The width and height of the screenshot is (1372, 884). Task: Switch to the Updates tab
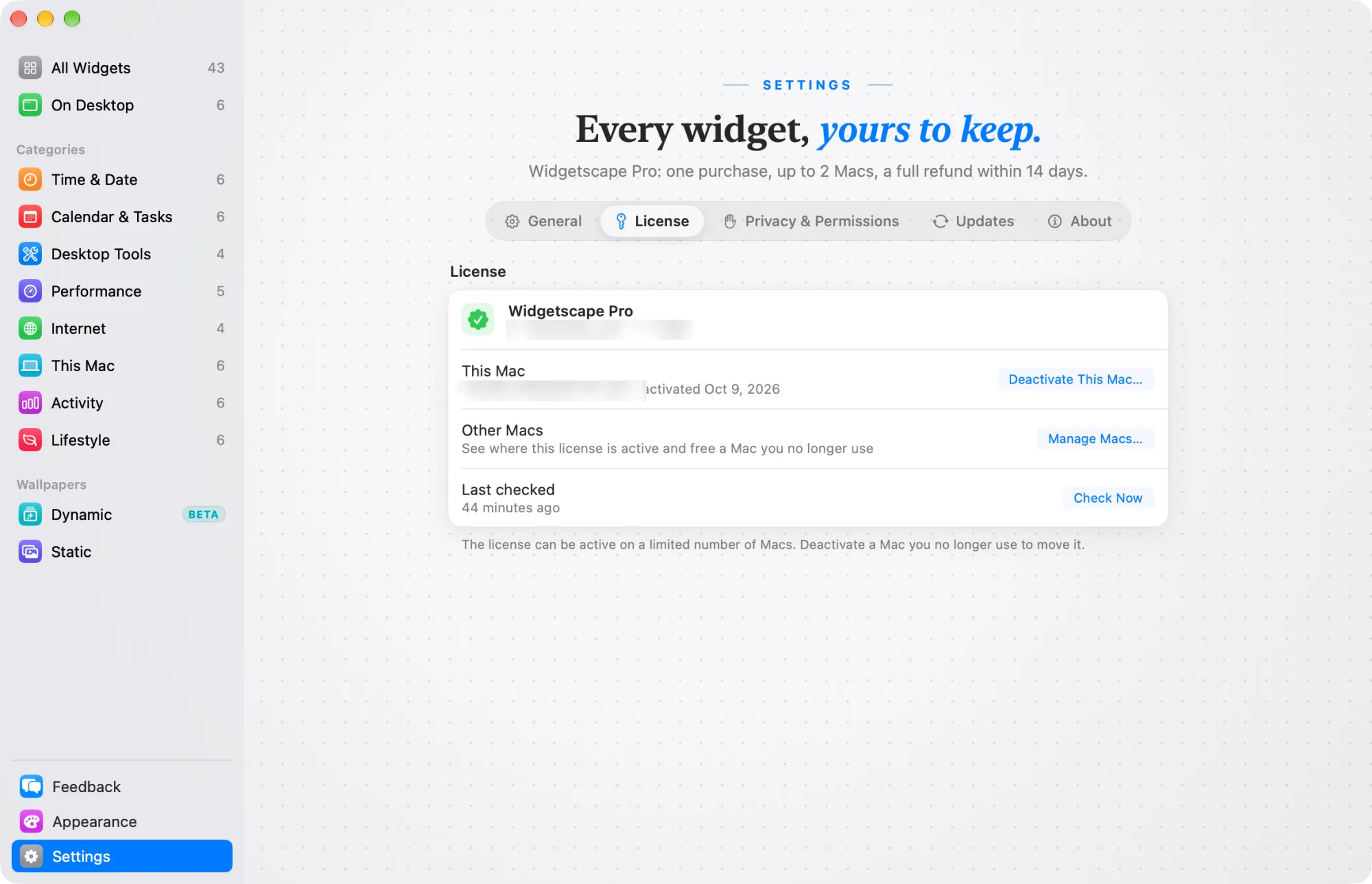(x=973, y=222)
